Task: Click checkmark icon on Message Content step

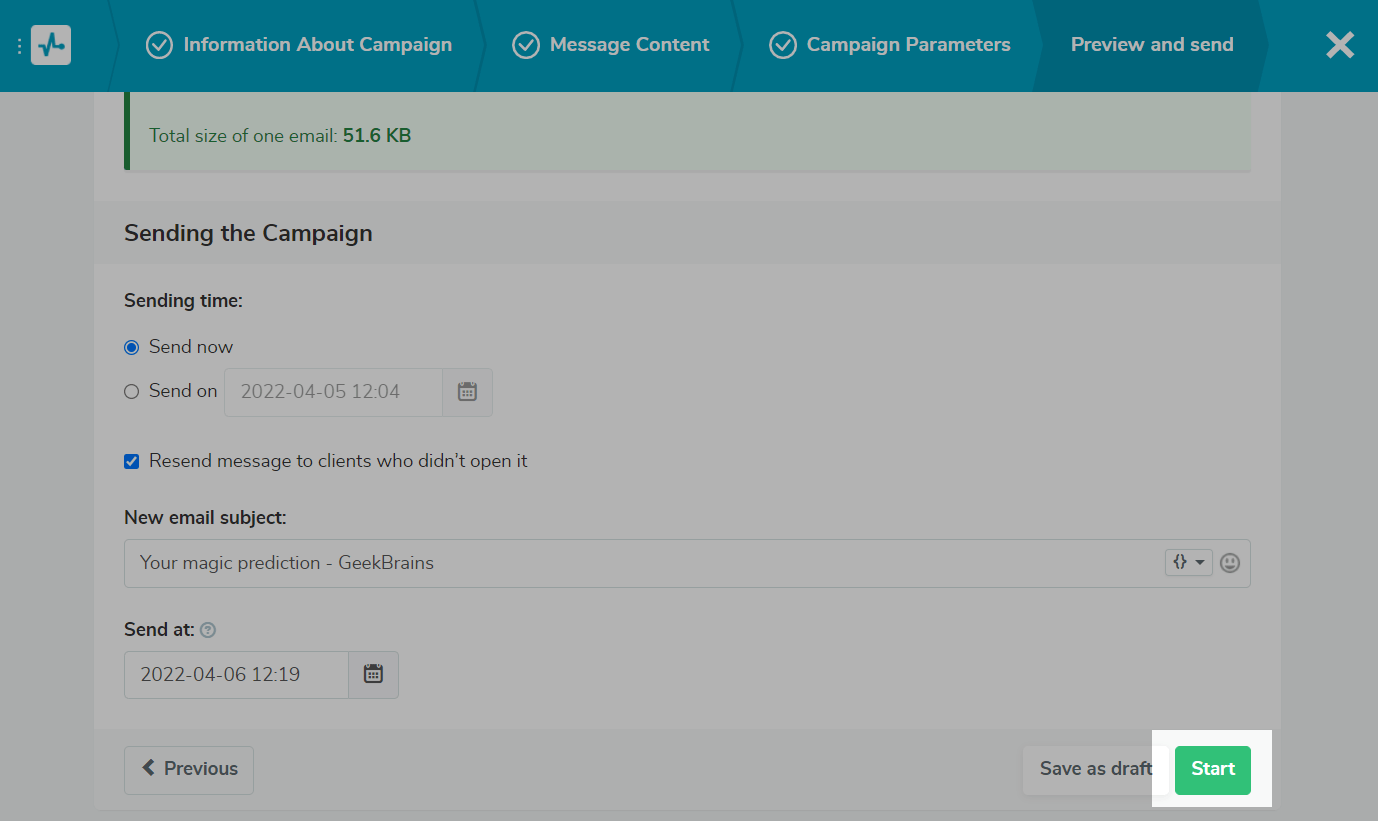Action: click(x=526, y=45)
